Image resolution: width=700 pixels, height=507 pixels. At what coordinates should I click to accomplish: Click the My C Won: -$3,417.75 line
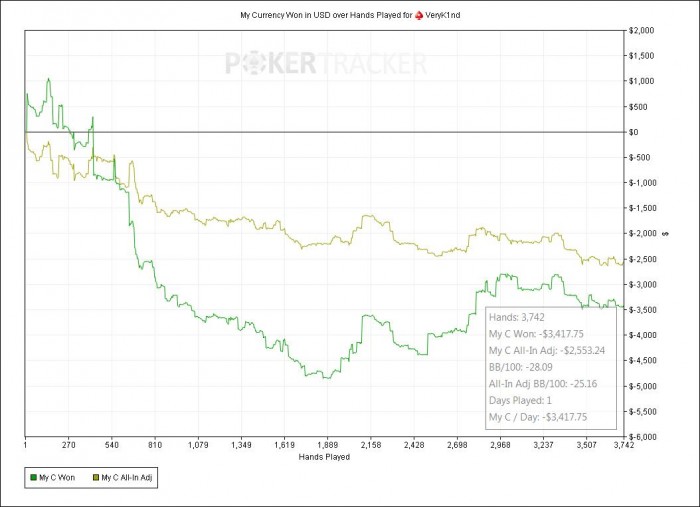coord(536,334)
